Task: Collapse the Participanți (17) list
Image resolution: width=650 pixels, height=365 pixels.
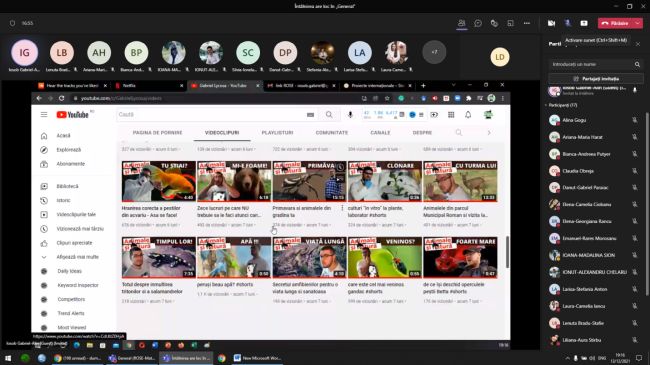Action: coord(546,105)
